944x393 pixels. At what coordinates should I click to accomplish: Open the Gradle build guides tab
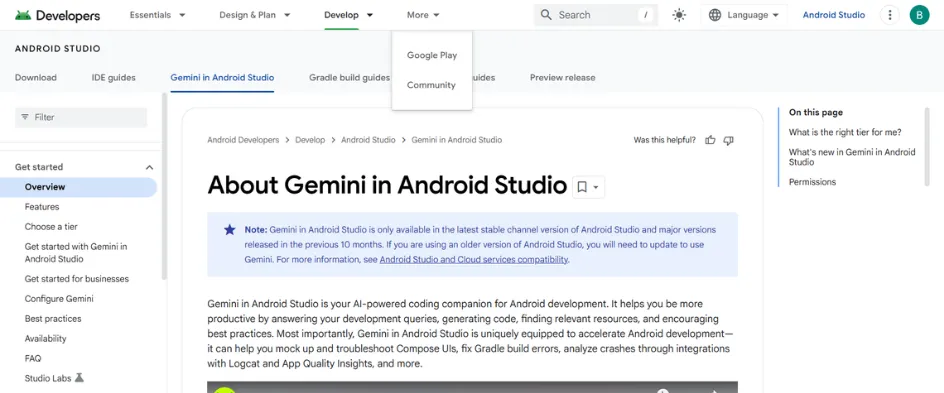pyautogui.click(x=349, y=78)
